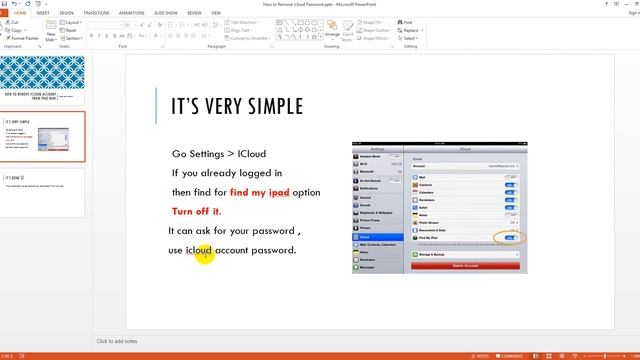This screenshot has width=640, height=360.
Task: Click the Find button
Action: coord(405,22)
